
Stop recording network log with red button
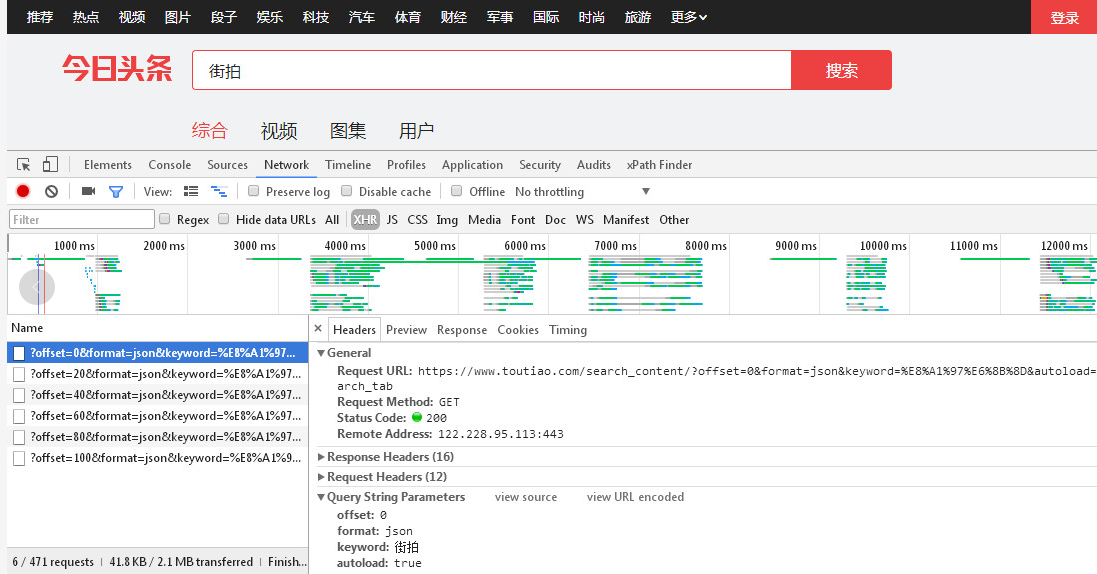pos(23,191)
